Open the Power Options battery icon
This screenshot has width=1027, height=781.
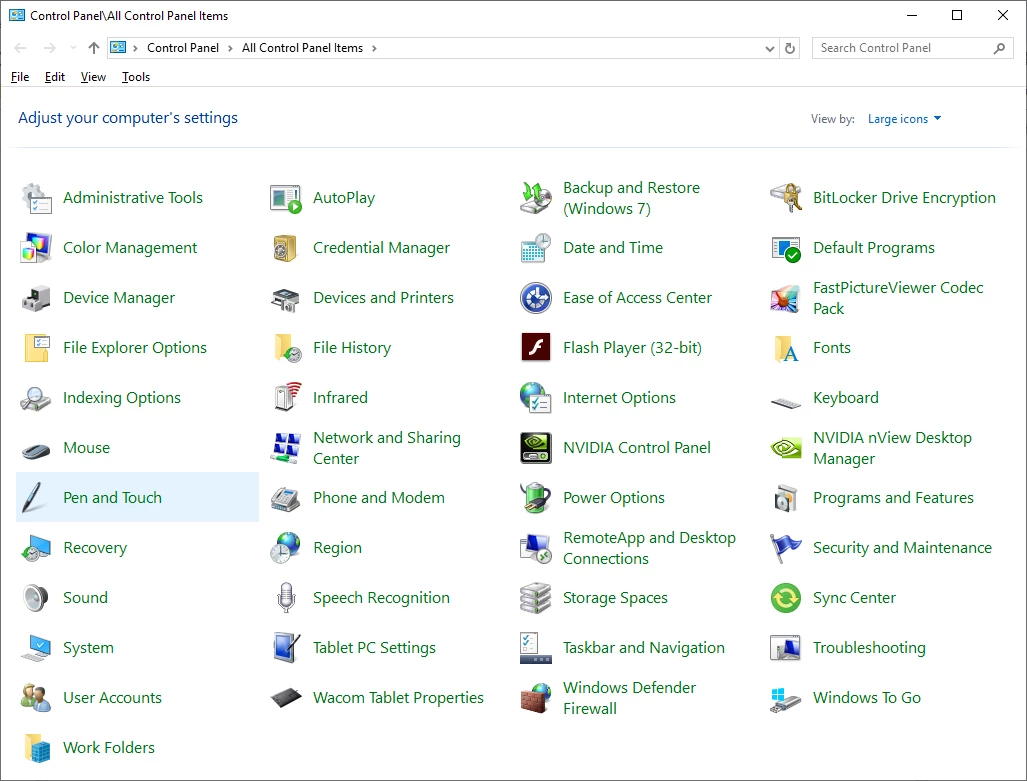click(x=536, y=498)
